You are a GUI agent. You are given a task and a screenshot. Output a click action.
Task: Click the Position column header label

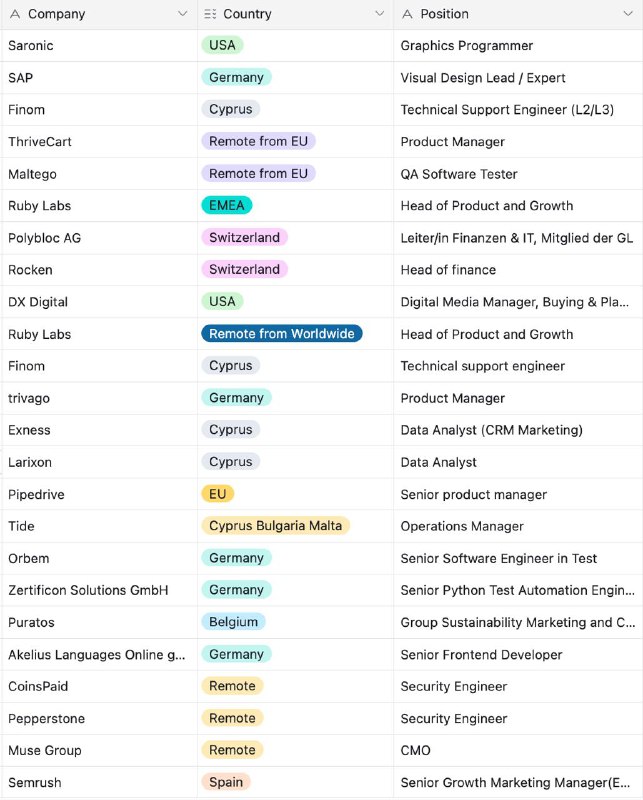click(x=444, y=14)
